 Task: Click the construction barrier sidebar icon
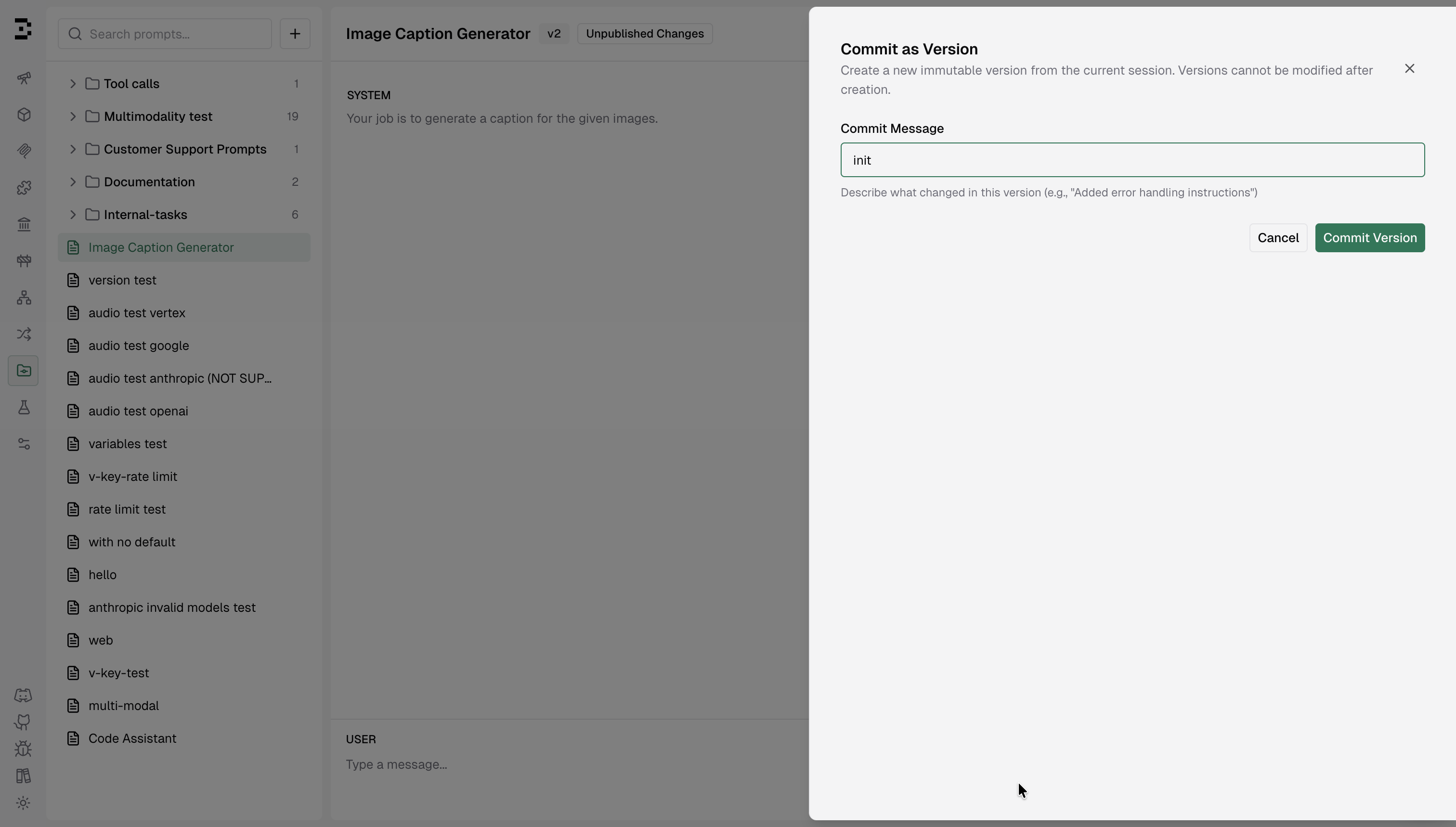click(23, 261)
